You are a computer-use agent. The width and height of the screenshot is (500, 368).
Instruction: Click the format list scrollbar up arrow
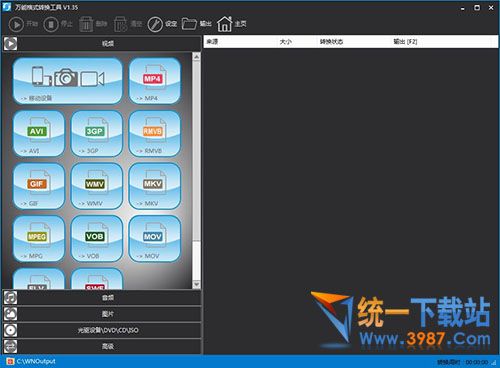197,57
